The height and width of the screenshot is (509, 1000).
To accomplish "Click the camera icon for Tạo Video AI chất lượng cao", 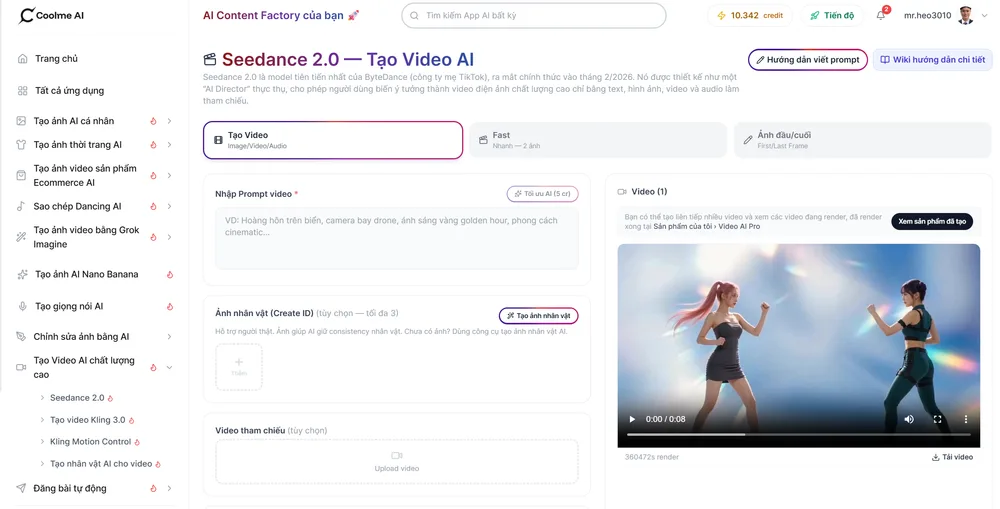I will [x=22, y=367].
